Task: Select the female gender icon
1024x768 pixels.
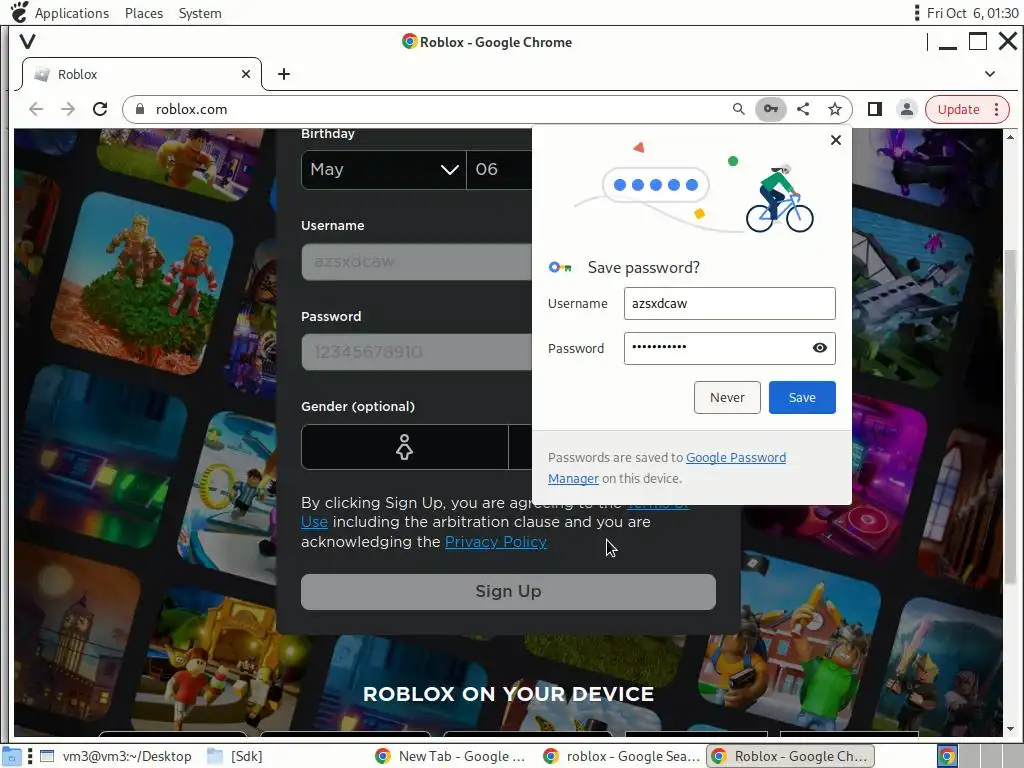Action: pos(404,447)
